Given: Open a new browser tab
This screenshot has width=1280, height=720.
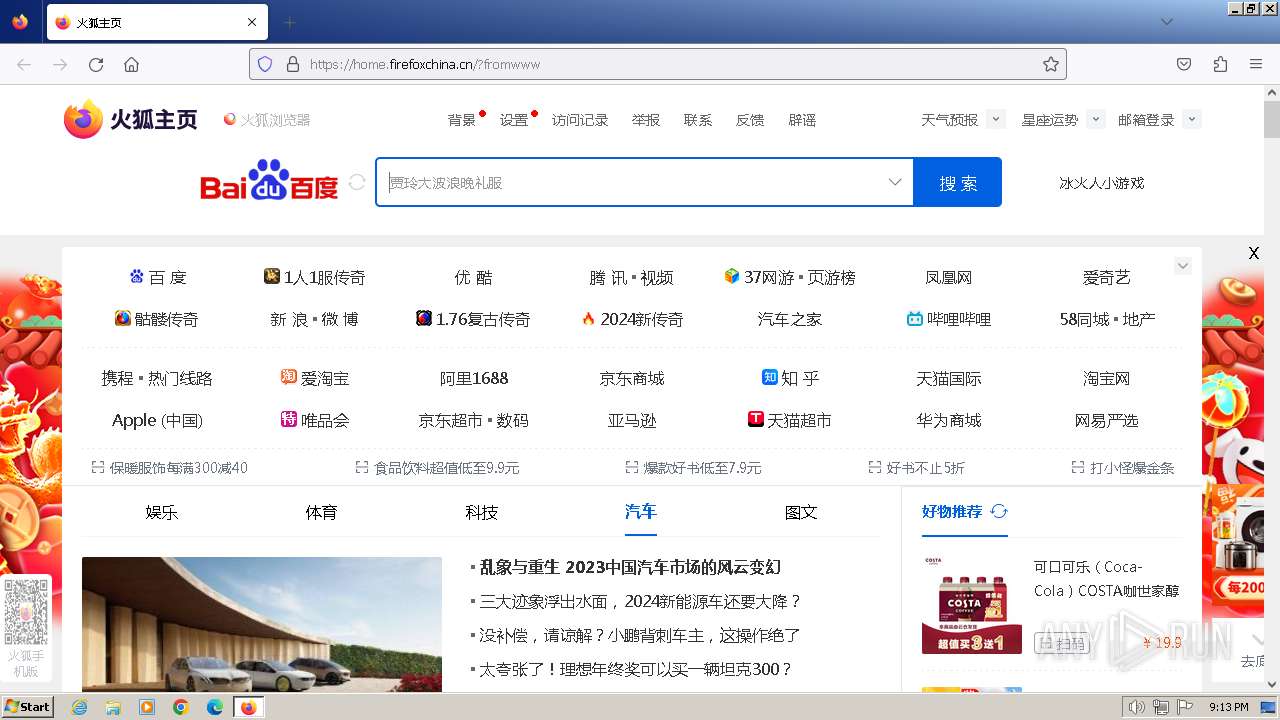Looking at the screenshot, I should [290, 22].
